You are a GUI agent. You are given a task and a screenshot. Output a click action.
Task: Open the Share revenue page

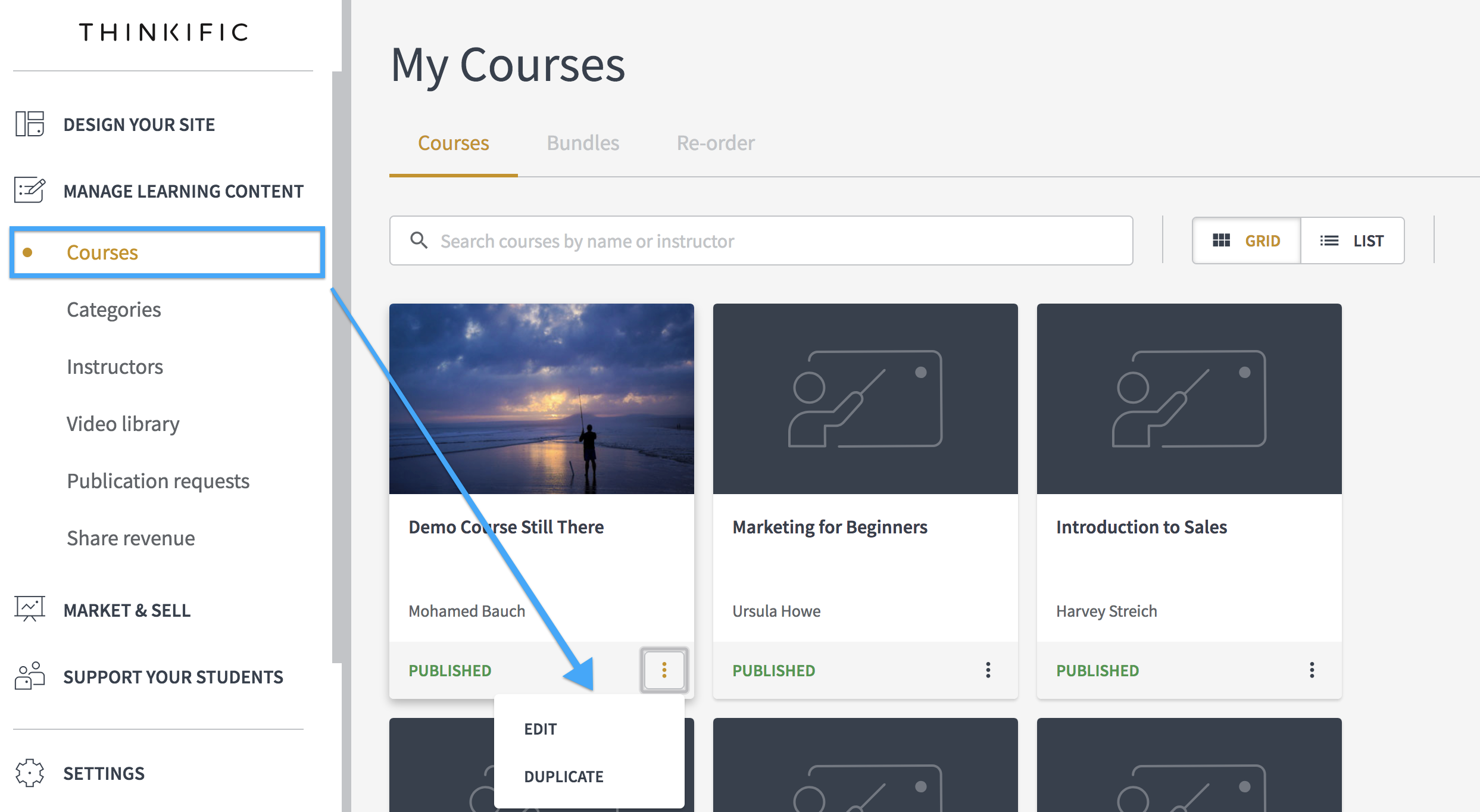tap(131, 538)
